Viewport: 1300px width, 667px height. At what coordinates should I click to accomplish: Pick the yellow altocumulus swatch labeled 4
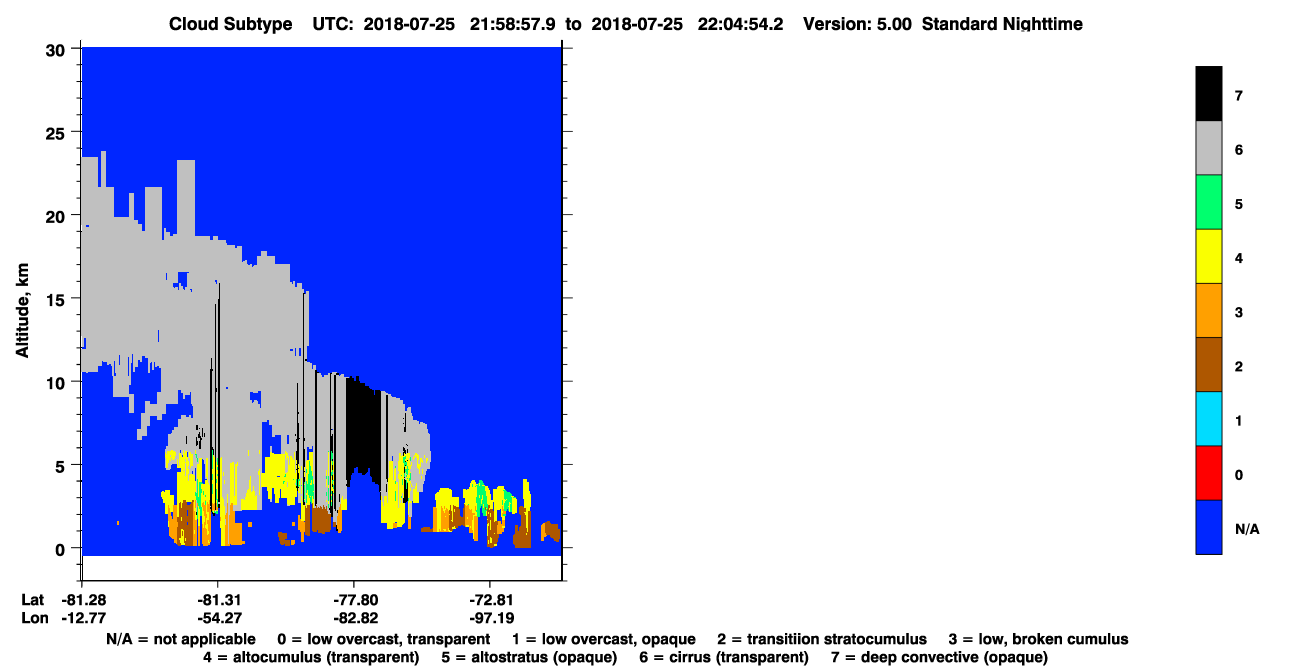(1208, 256)
